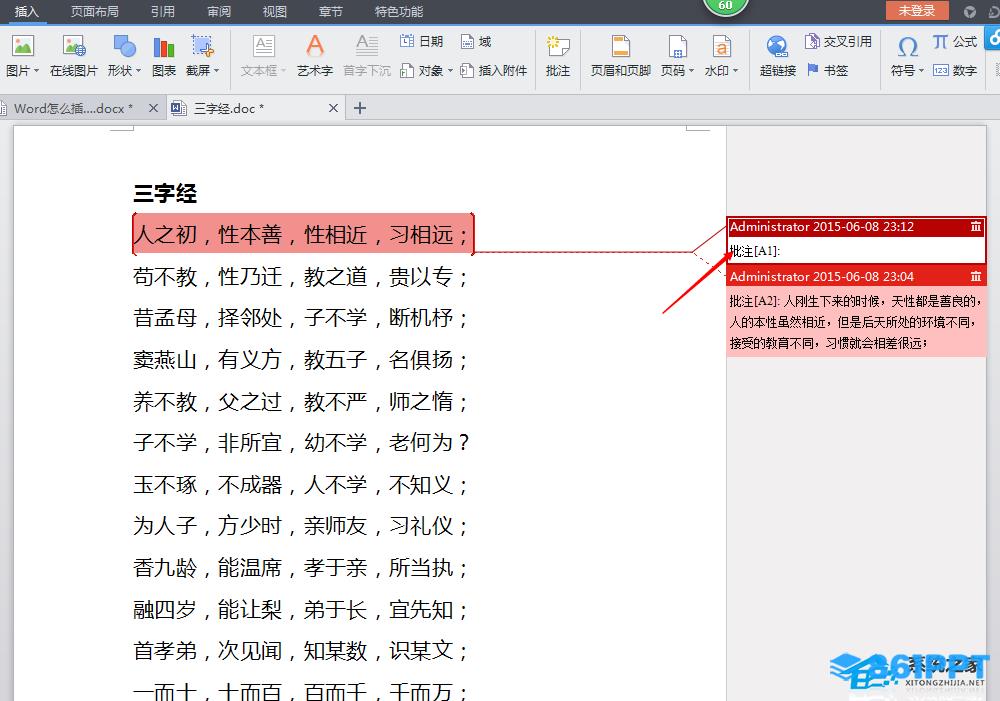This screenshot has width=1000, height=701.
Task: Close the Word怎么插....docx tab
Action: pos(153,108)
